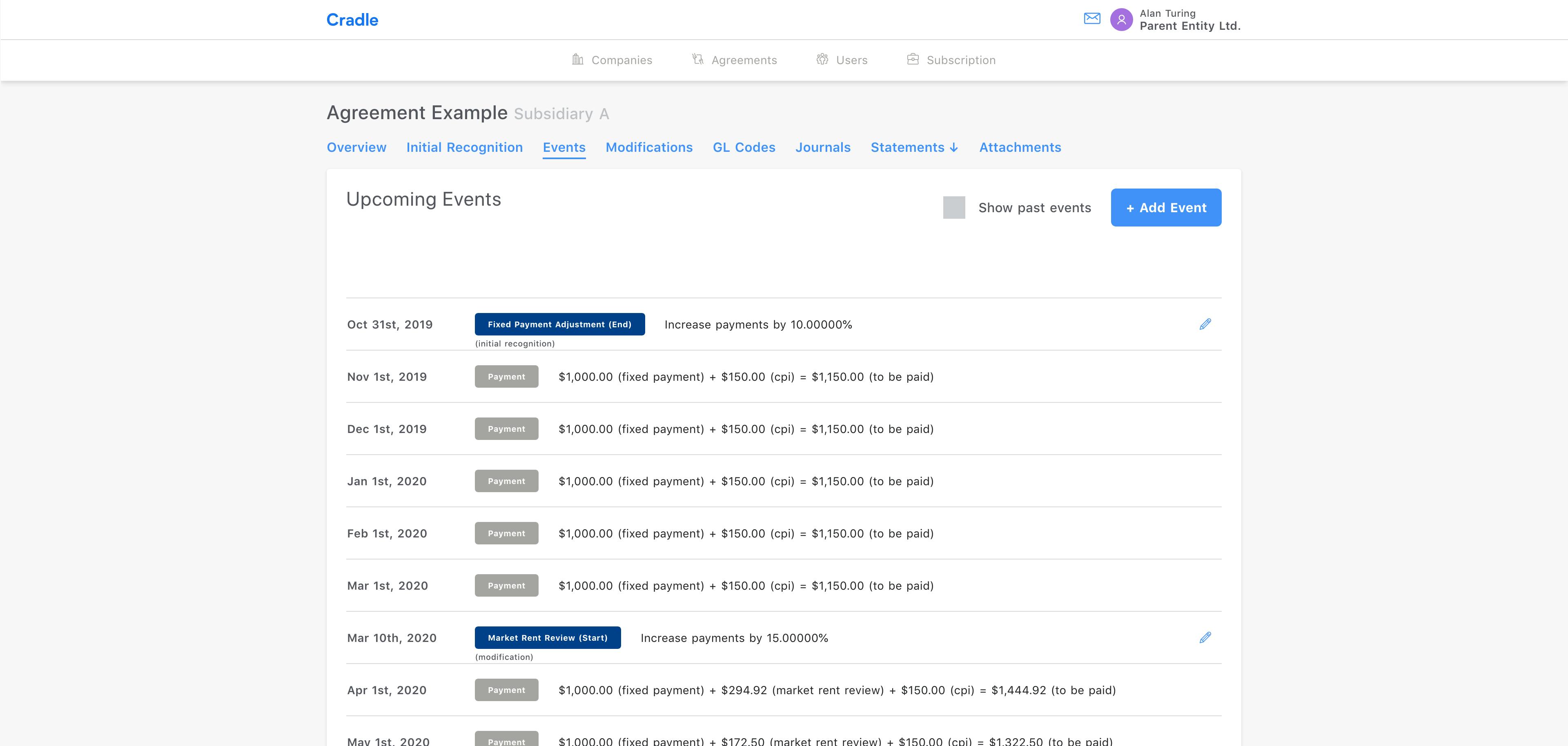
Task: Click the Cradle logo link
Action: coord(352,20)
